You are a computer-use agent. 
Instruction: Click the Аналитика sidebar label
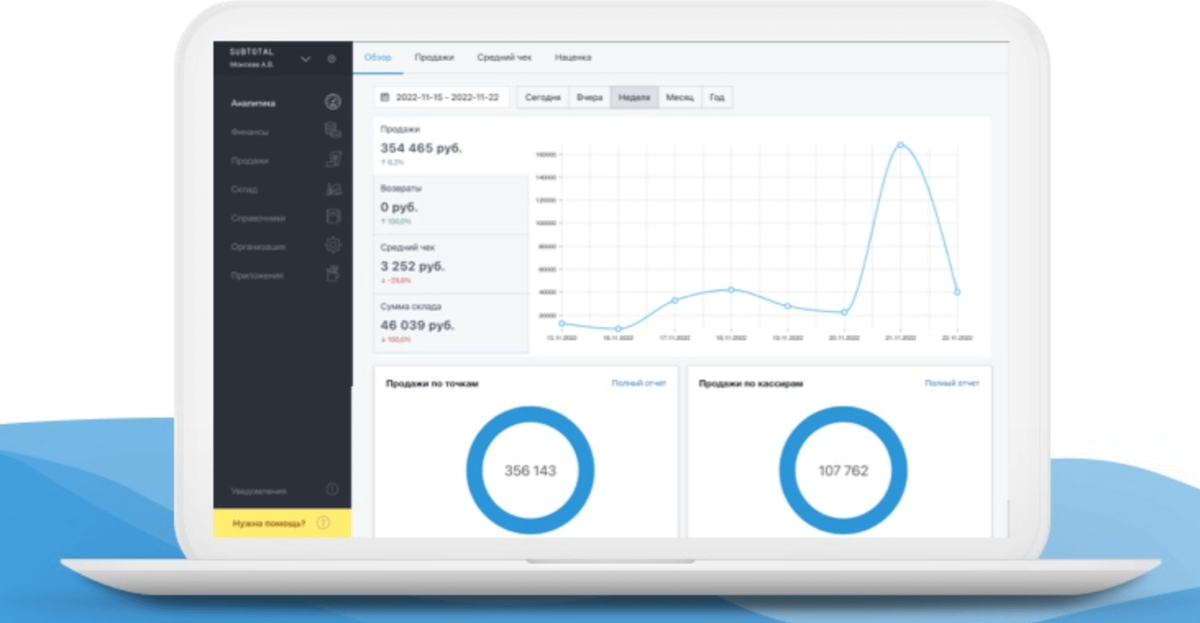point(254,103)
